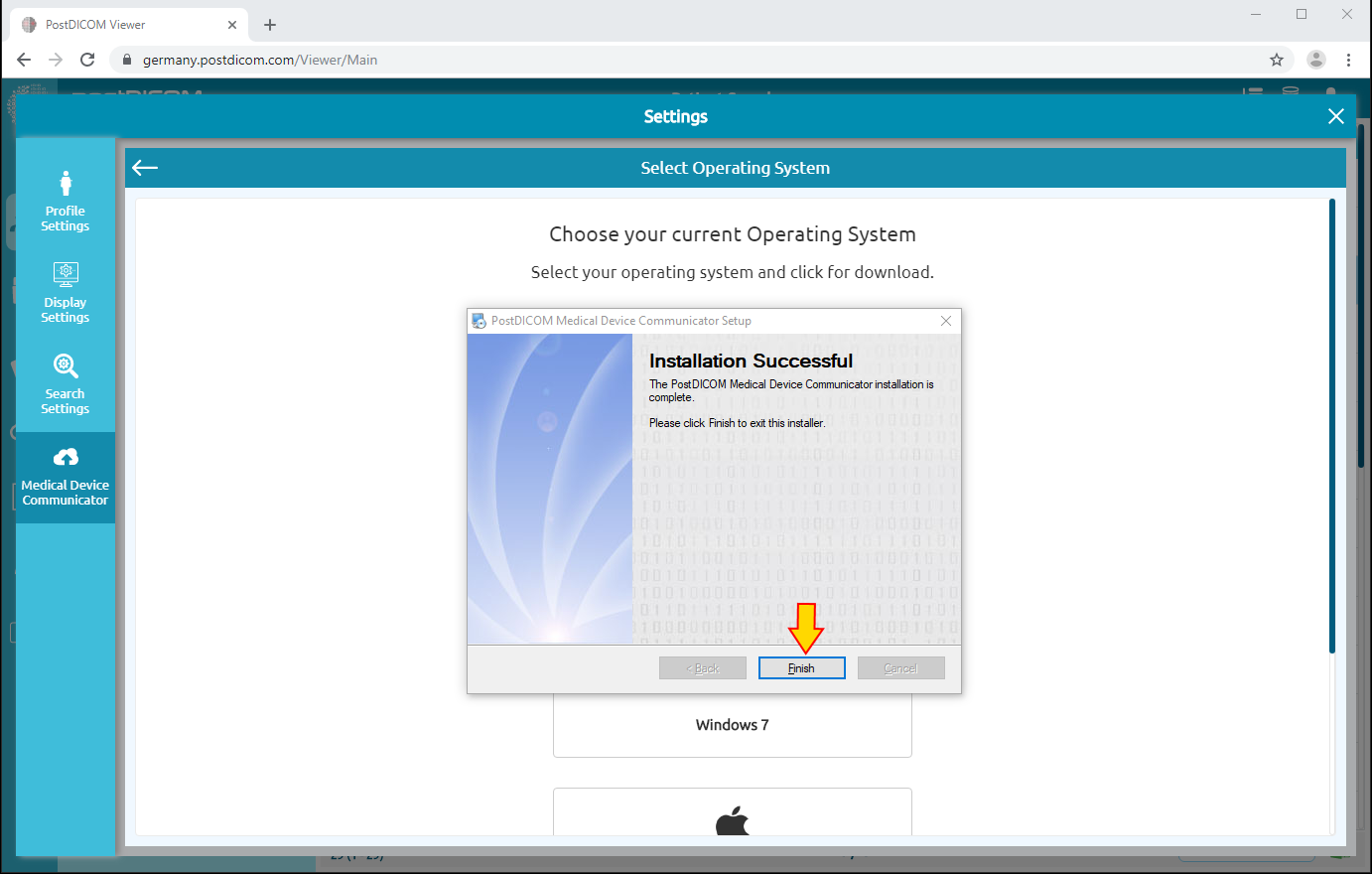
Task: Click the site lock security icon
Action: [126, 60]
